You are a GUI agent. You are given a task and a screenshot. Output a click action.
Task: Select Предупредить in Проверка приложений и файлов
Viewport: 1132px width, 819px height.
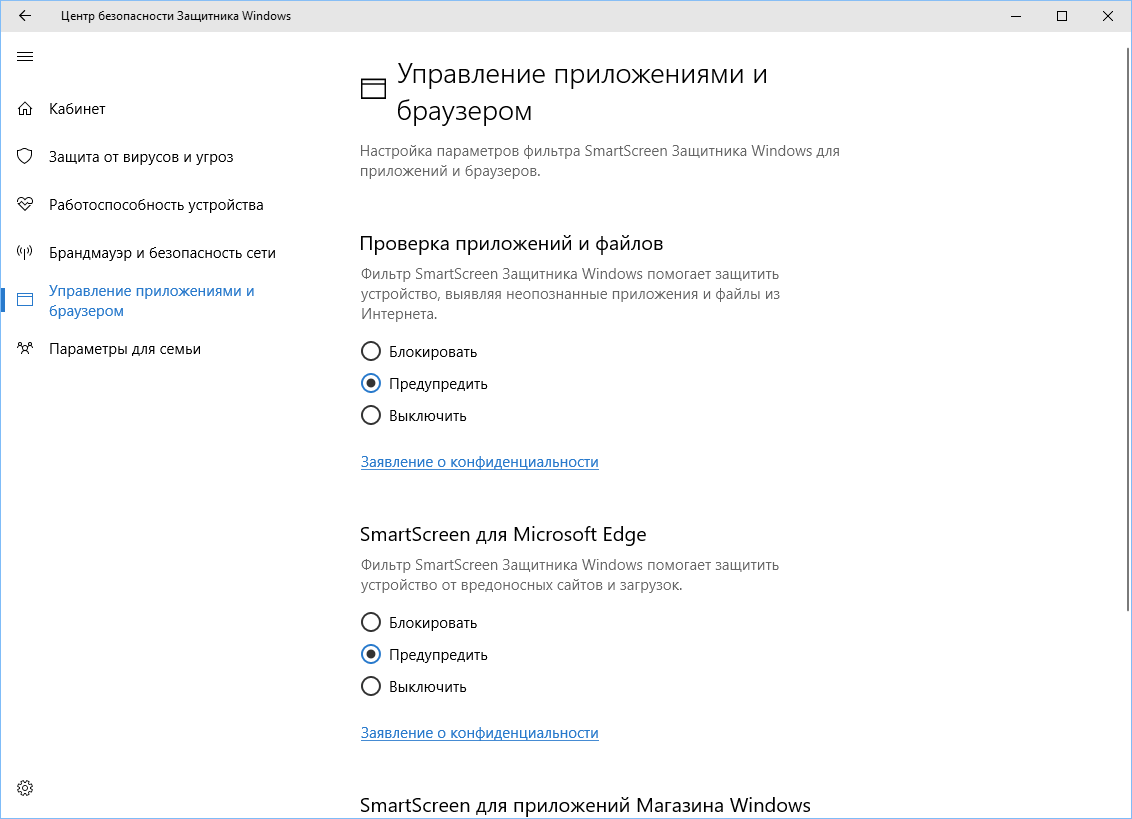[x=371, y=383]
